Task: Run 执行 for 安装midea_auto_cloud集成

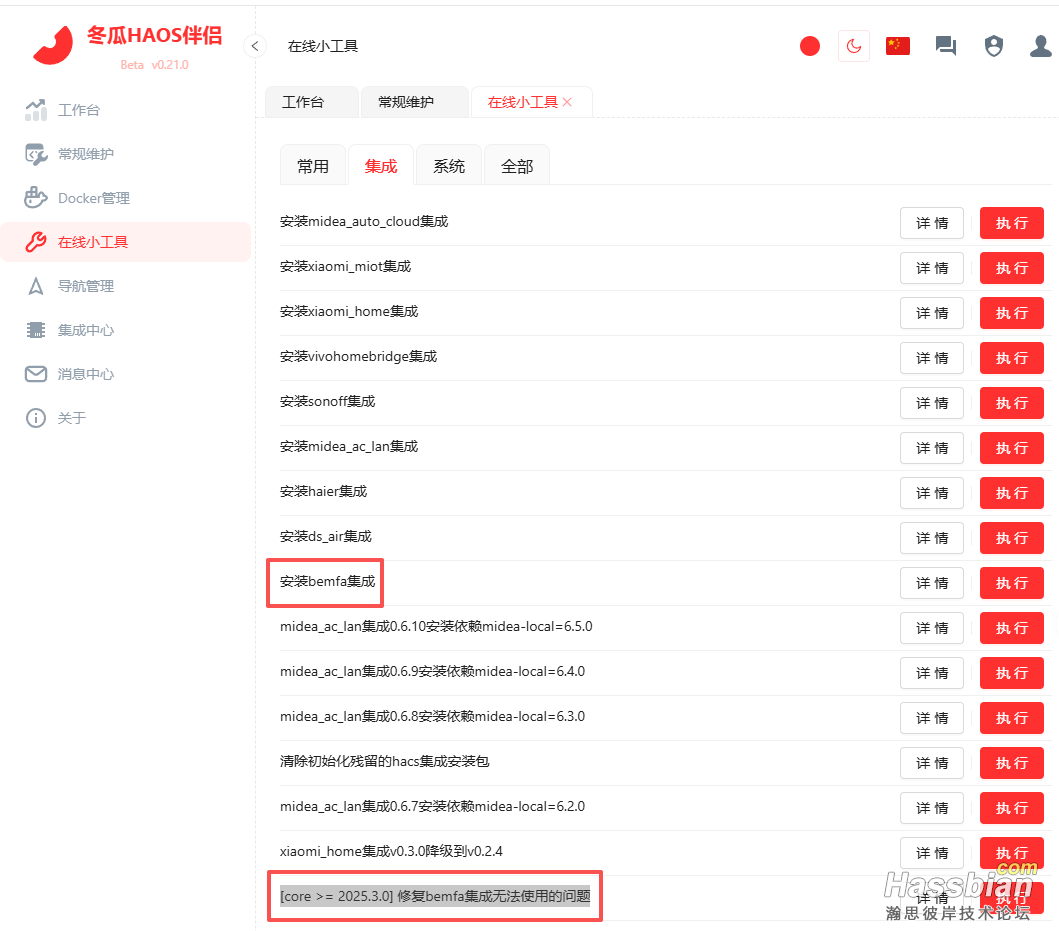Action: click(x=1012, y=223)
